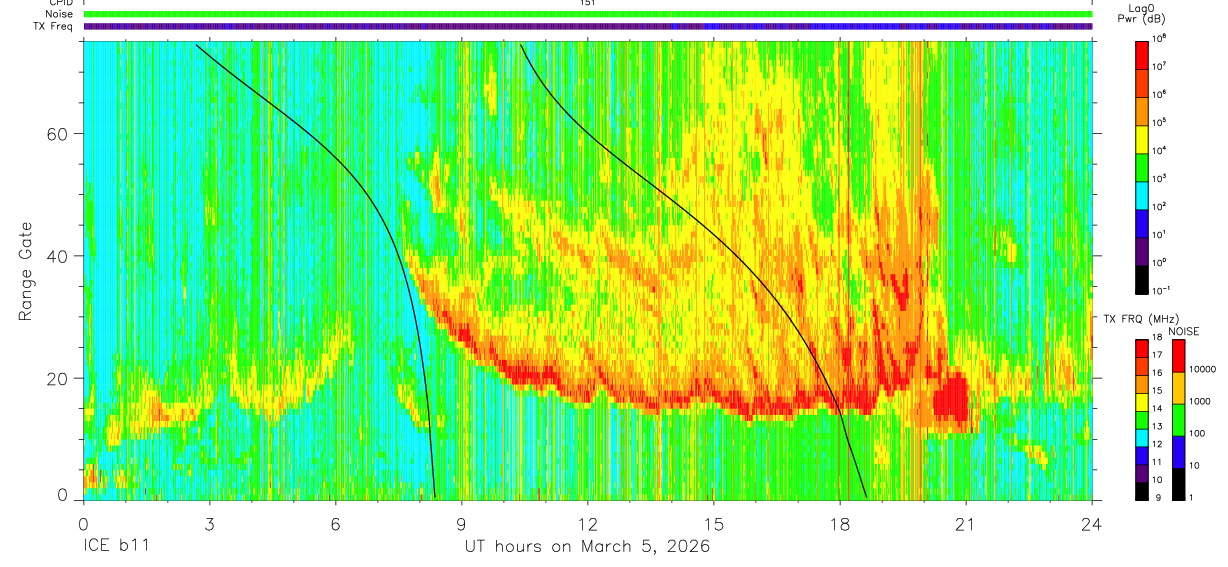Click the 10 label on TX FRQ colorbar

(x=1157, y=480)
